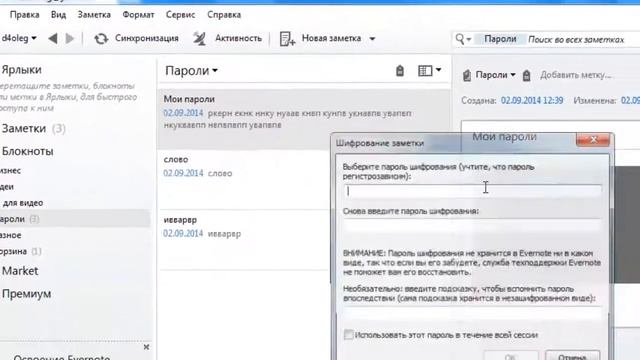Screen dimensions: 640x360
Task: Open the note list view layout icon
Action: [x=425, y=71]
